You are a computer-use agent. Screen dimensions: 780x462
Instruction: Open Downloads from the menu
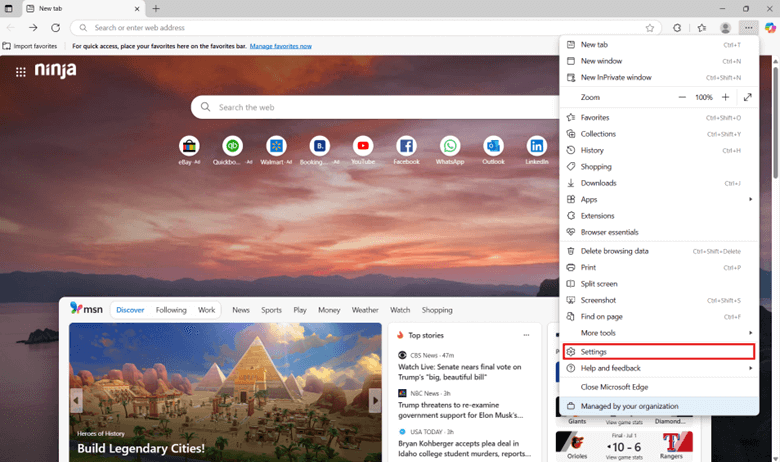click(x=659, y=183)
